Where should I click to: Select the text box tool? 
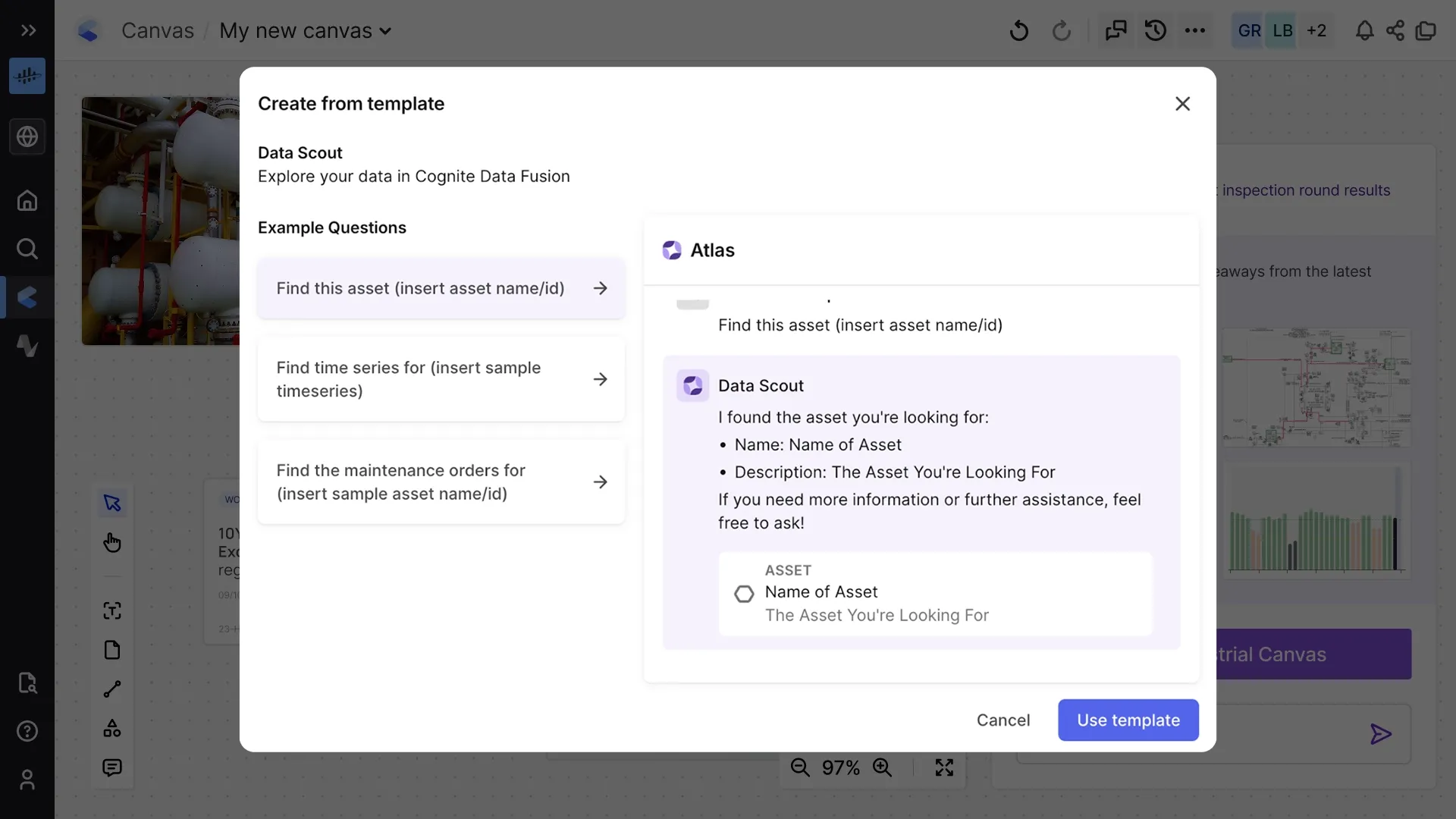click(x=112, y=610)
